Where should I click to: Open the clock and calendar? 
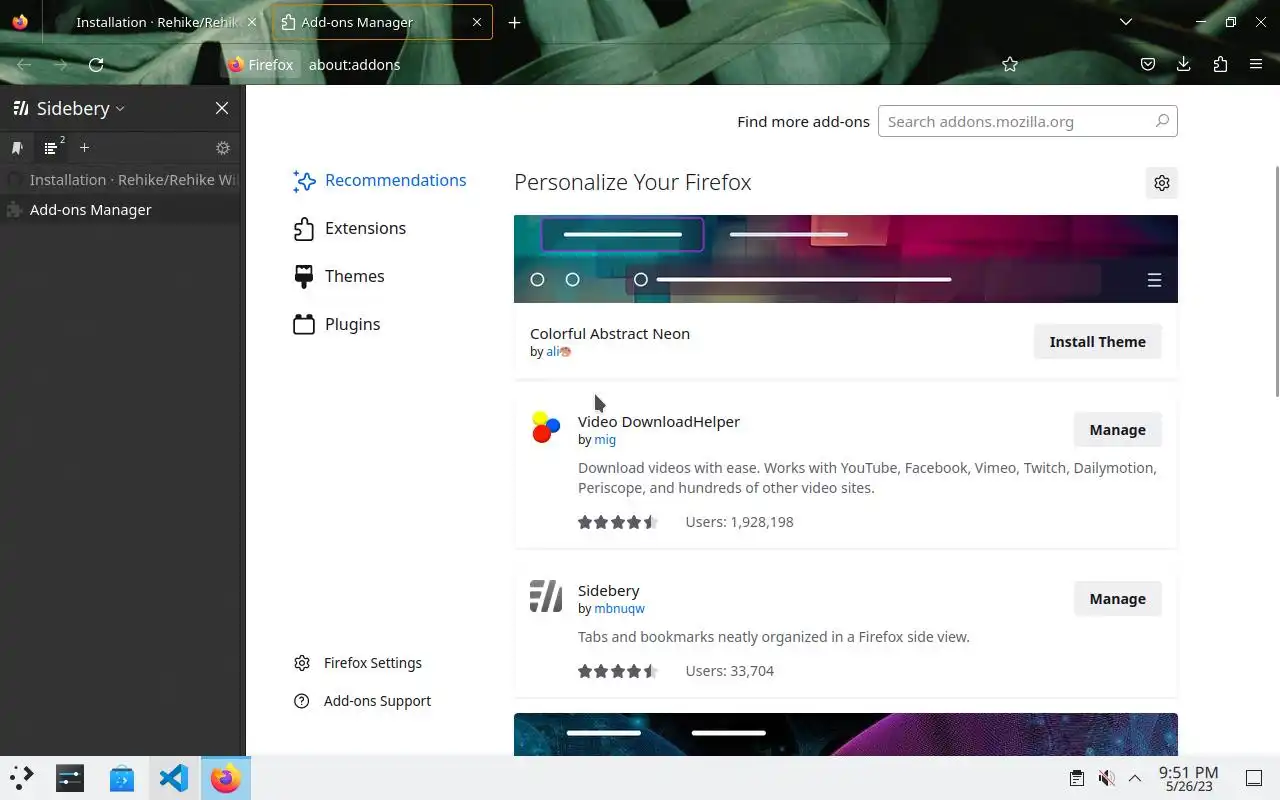(1188, 778)
